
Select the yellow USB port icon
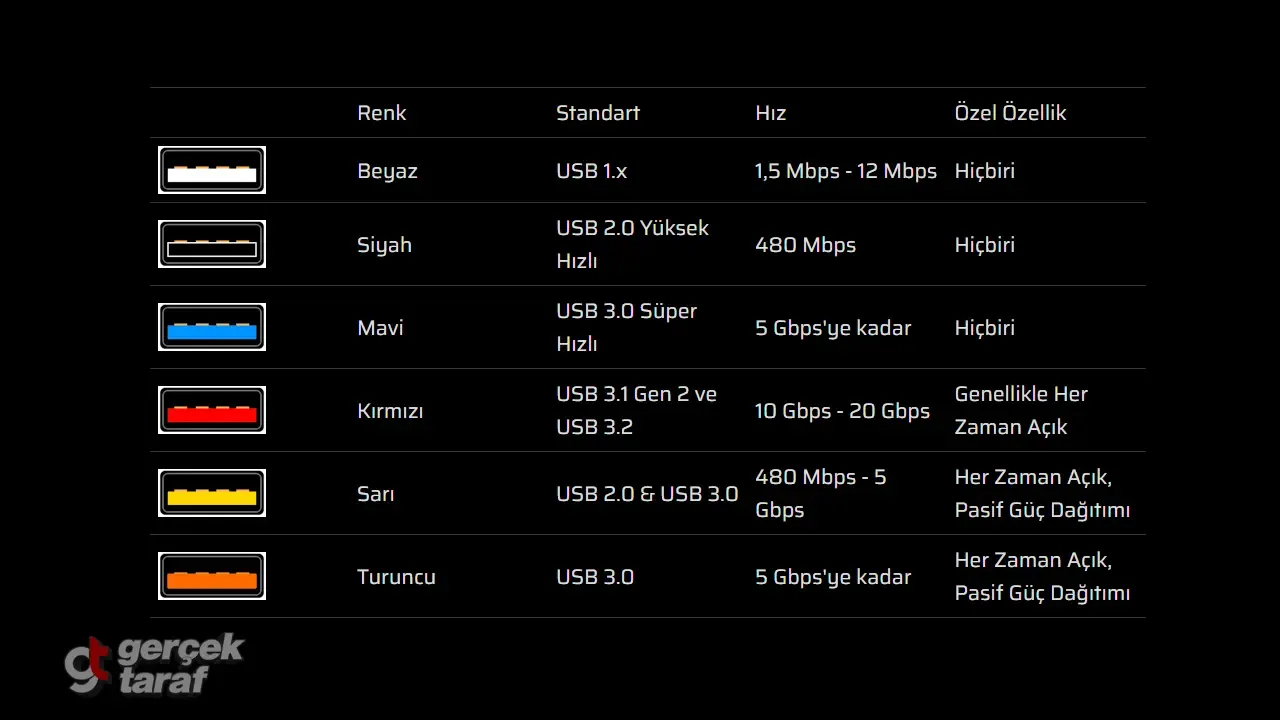[x=212, y=493]
